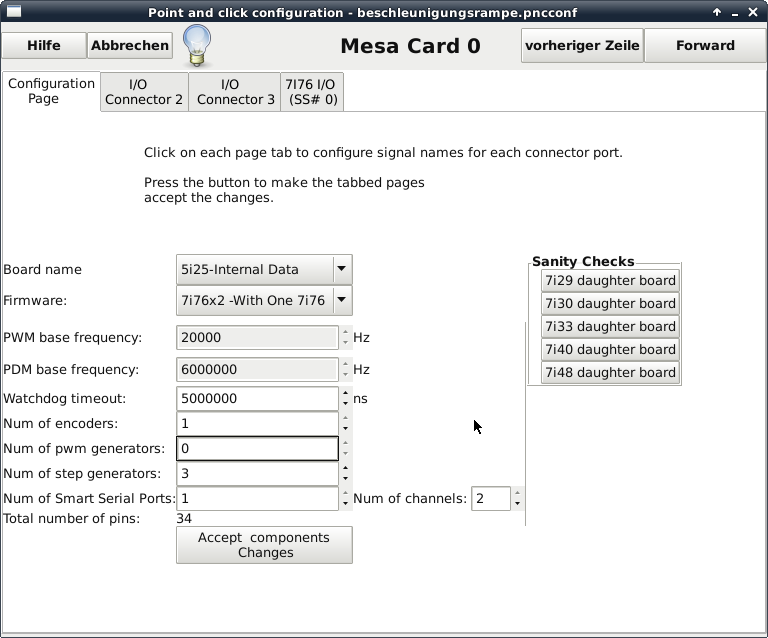Select the Configuration Page tab
This screenshot has width=768, height=638.
point(51,91)
